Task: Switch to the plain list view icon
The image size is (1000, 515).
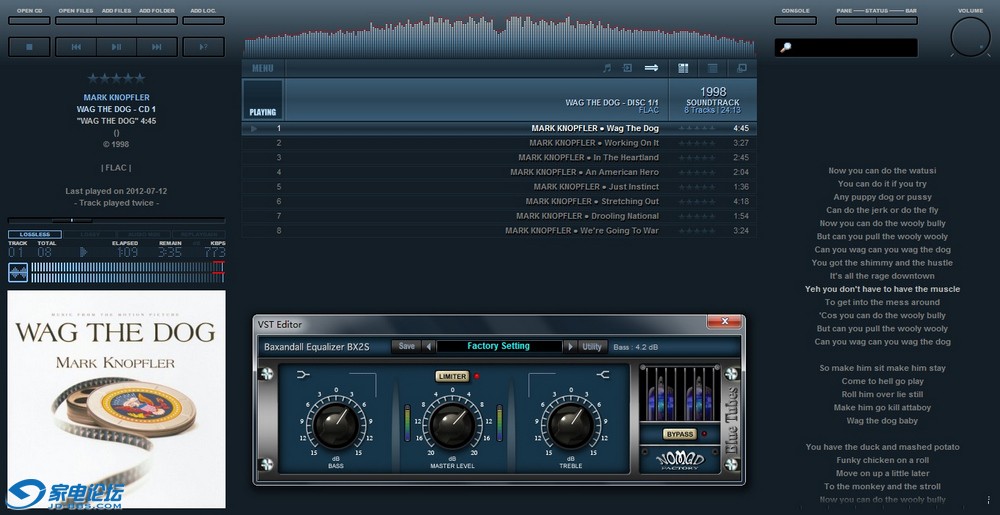Action: [712, 68]
